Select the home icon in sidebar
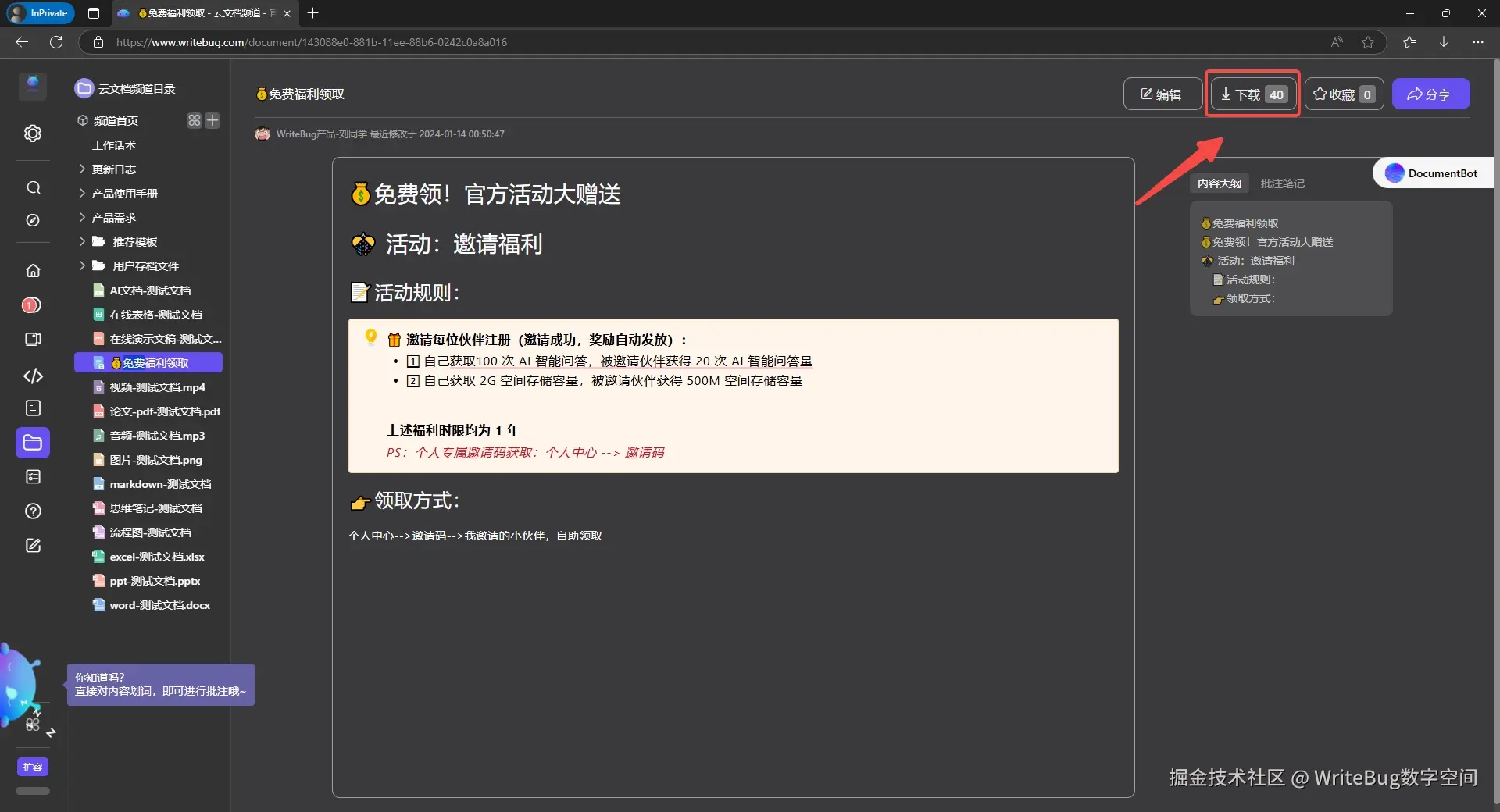The height and width of the screenshot is (812, 1500). pyautogui.click(x=32, y=269)
